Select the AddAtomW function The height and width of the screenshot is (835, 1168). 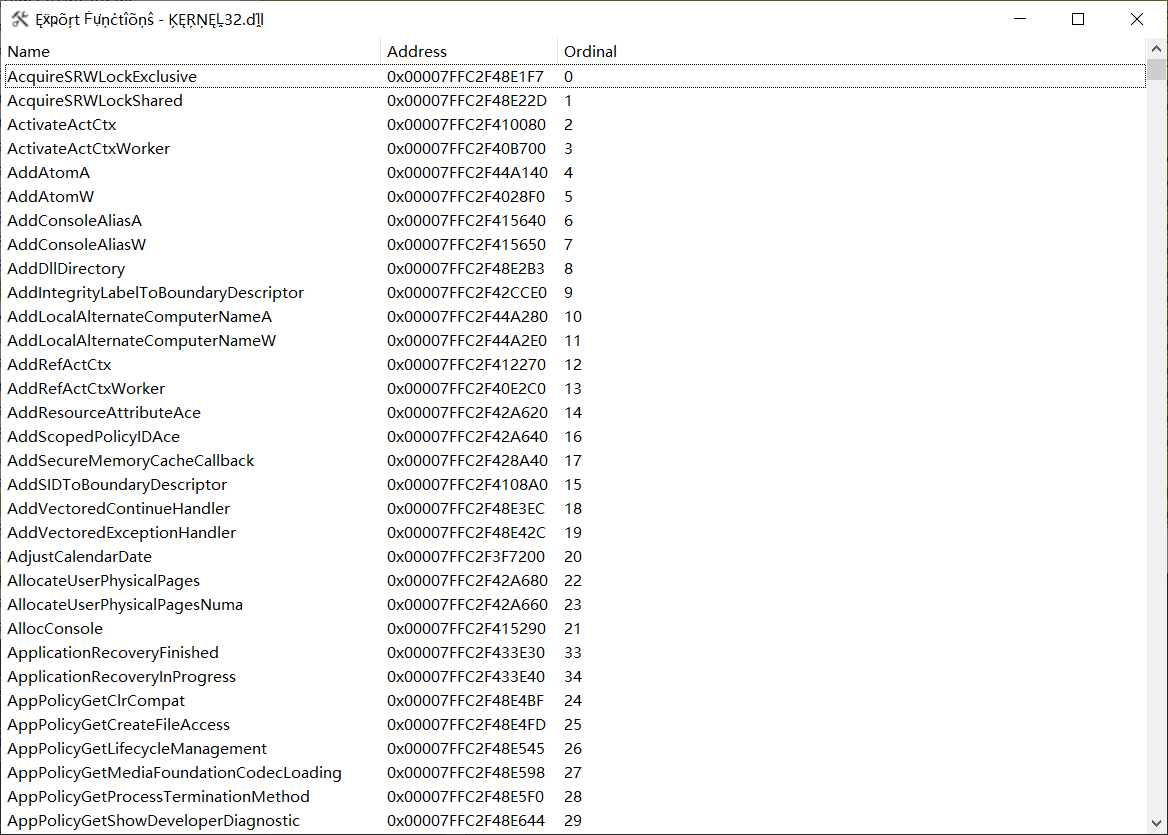click(x=575, y=197)
